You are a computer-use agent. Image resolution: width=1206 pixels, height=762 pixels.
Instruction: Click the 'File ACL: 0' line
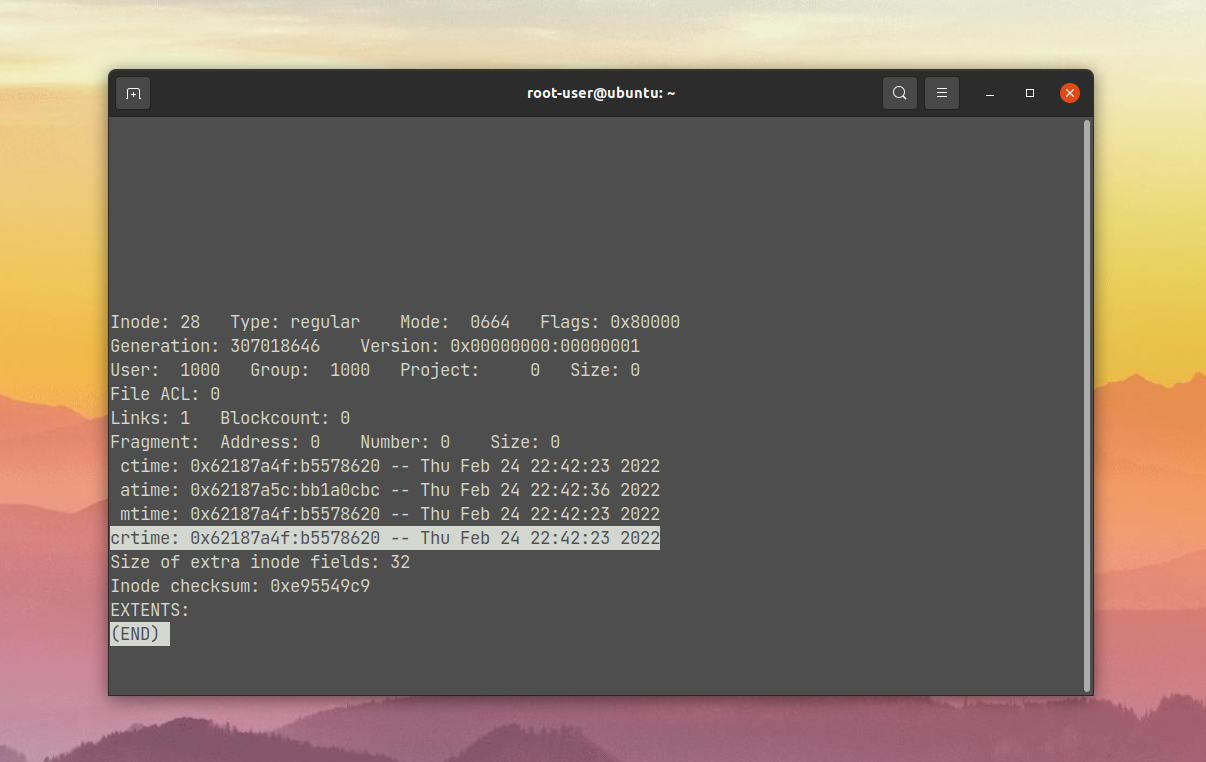click(165, 394)
